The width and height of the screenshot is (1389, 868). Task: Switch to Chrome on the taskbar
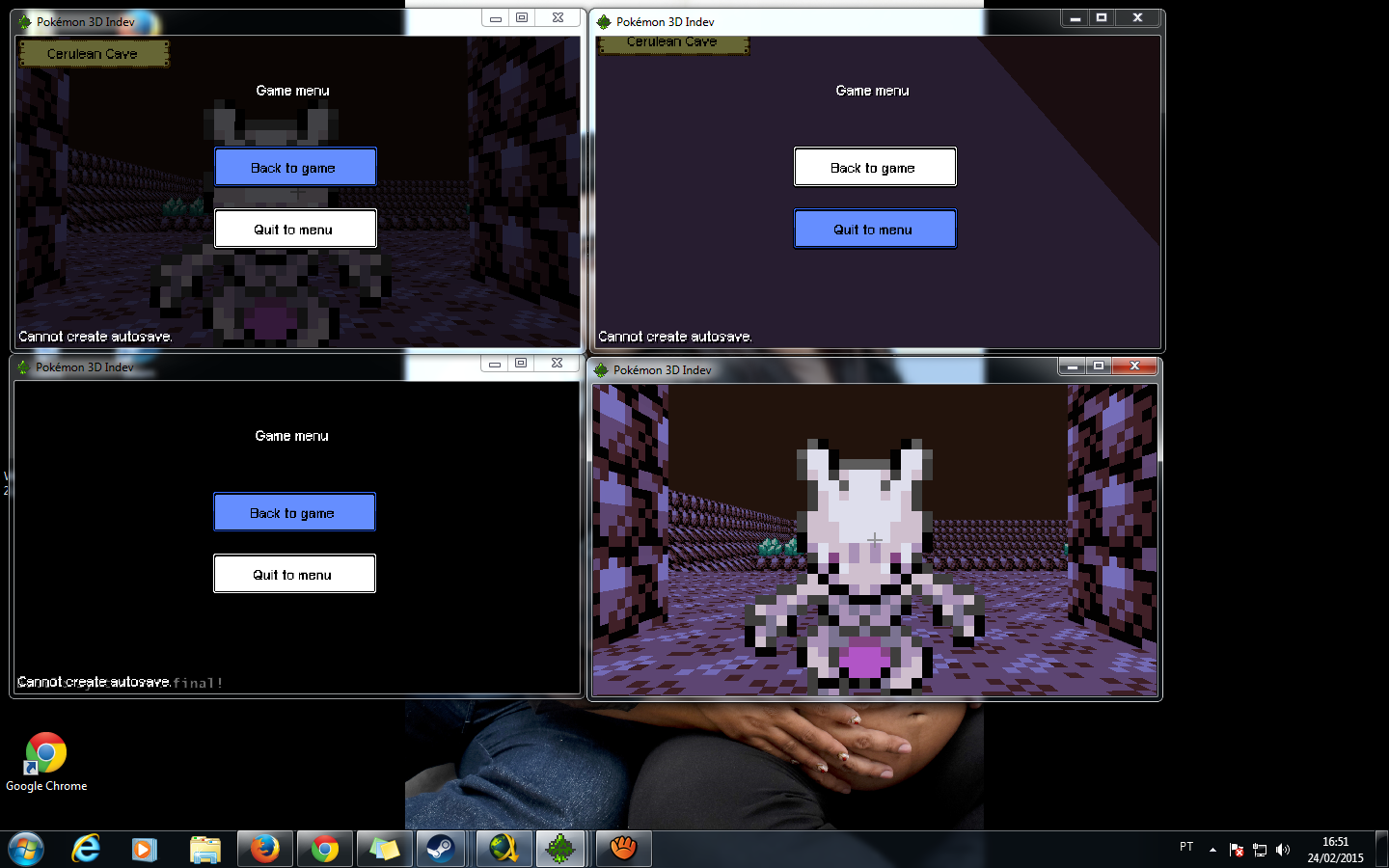(x=324, y=849)
